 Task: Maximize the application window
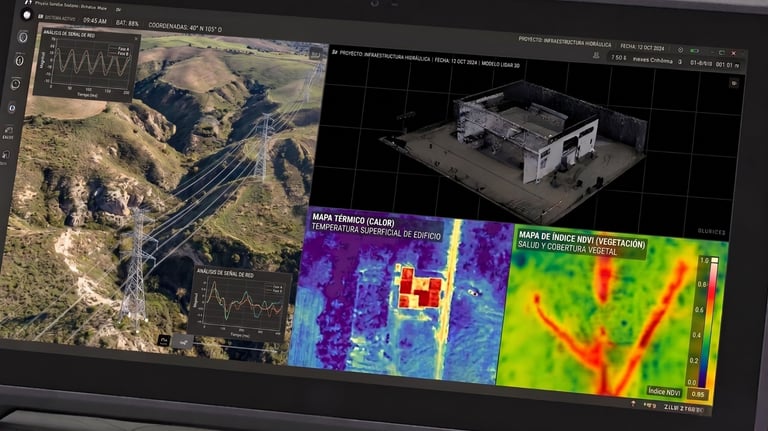tap(721, 52)
